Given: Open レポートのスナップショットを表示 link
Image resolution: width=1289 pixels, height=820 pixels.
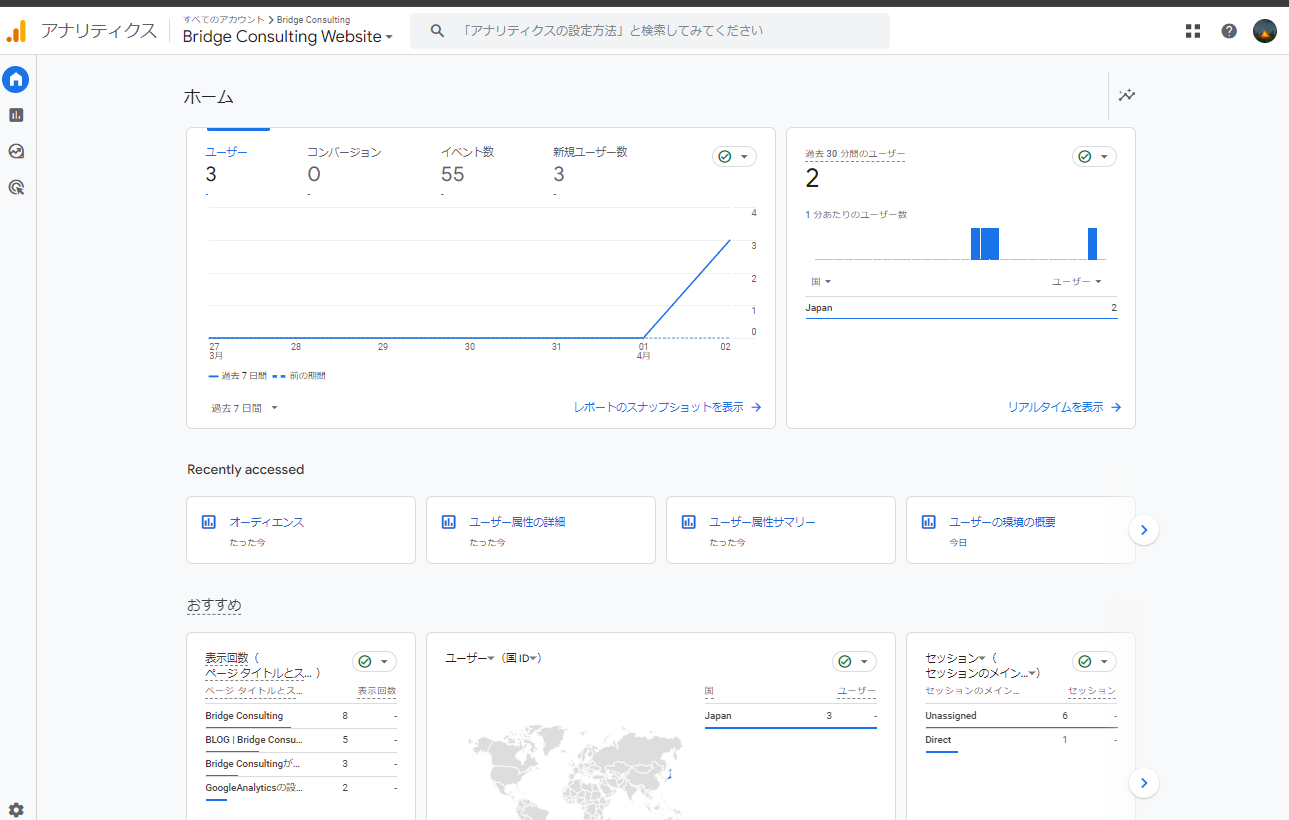Looking at the screenshot, I should pos(668,407).
